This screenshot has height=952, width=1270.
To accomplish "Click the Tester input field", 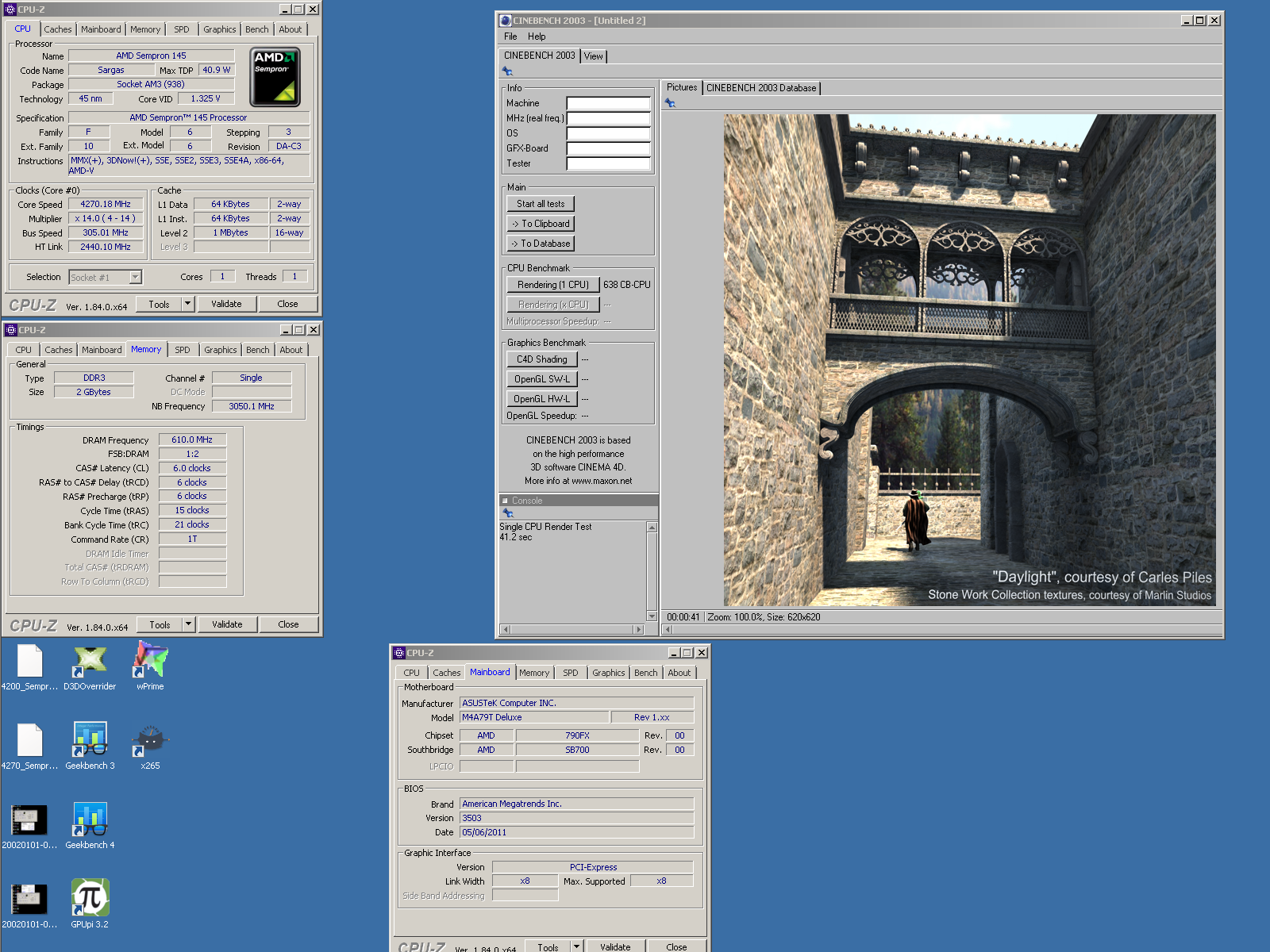I will pyautogui.click(x=608, y=163).
